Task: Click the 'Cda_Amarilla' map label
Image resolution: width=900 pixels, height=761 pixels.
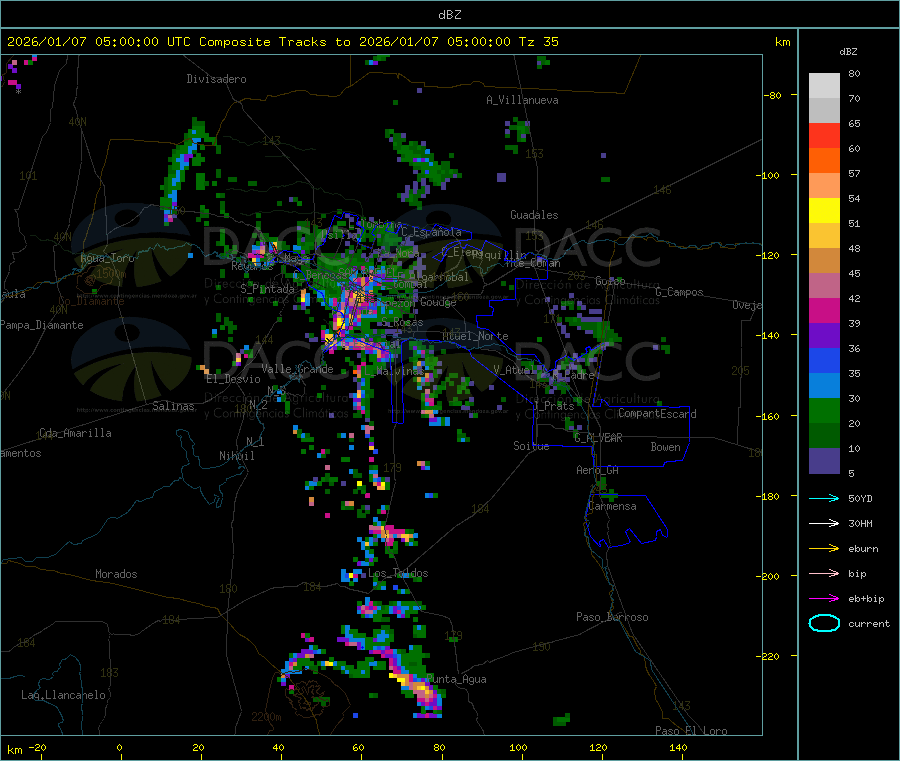Action: pos(75,433)
